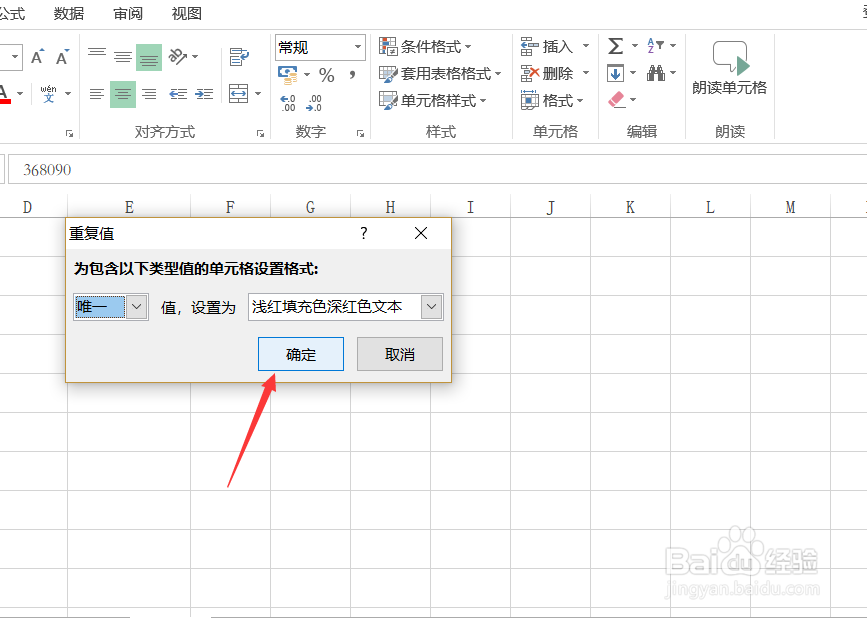Click the phonetic guide wén icon
Screen dimensions: 867x618
(49, 93)
